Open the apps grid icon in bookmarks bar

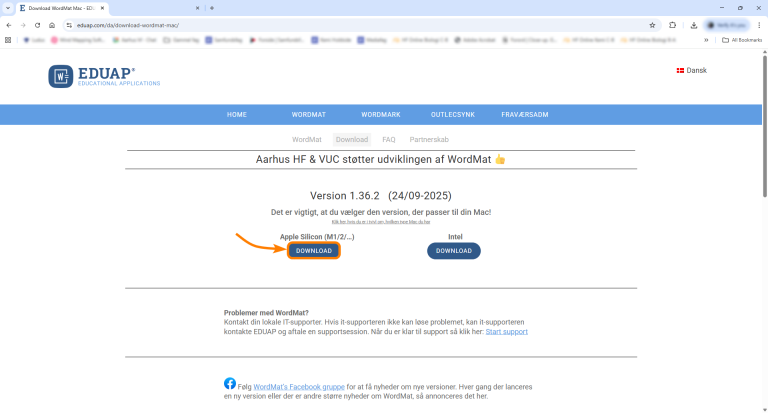point(8,40)
